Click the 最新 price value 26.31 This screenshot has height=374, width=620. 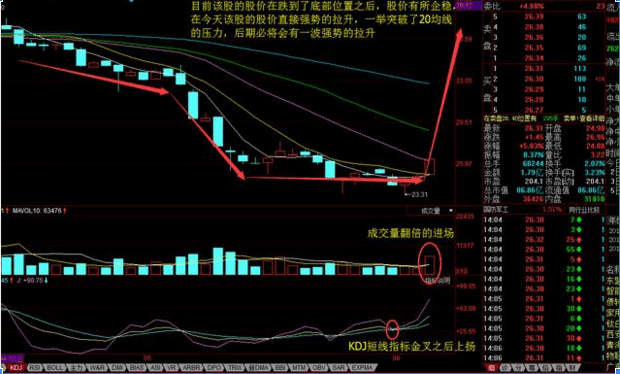(x=534, y=128)
